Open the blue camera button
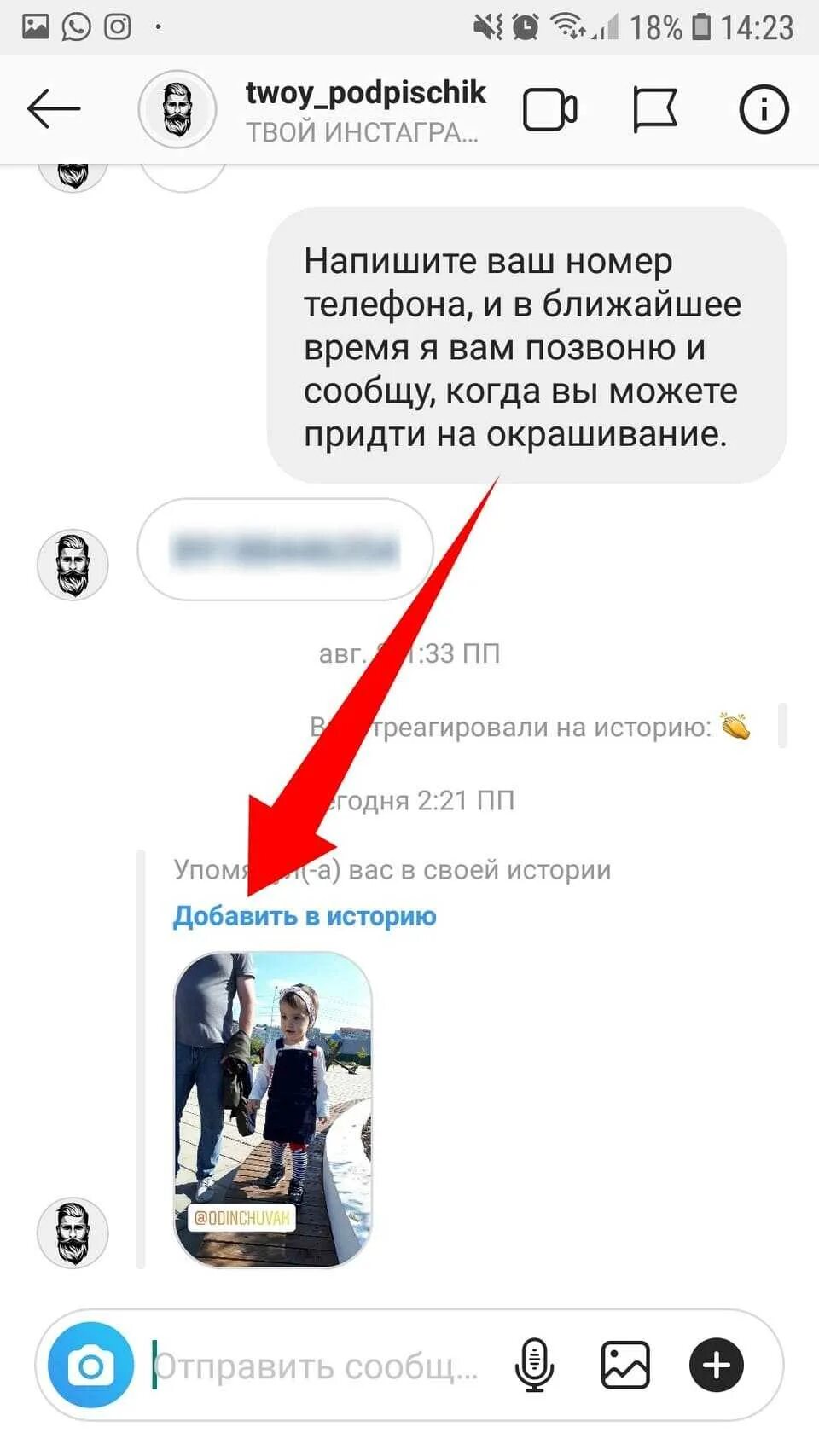Screen dimensions: 819x1456 click(91, 1366)
